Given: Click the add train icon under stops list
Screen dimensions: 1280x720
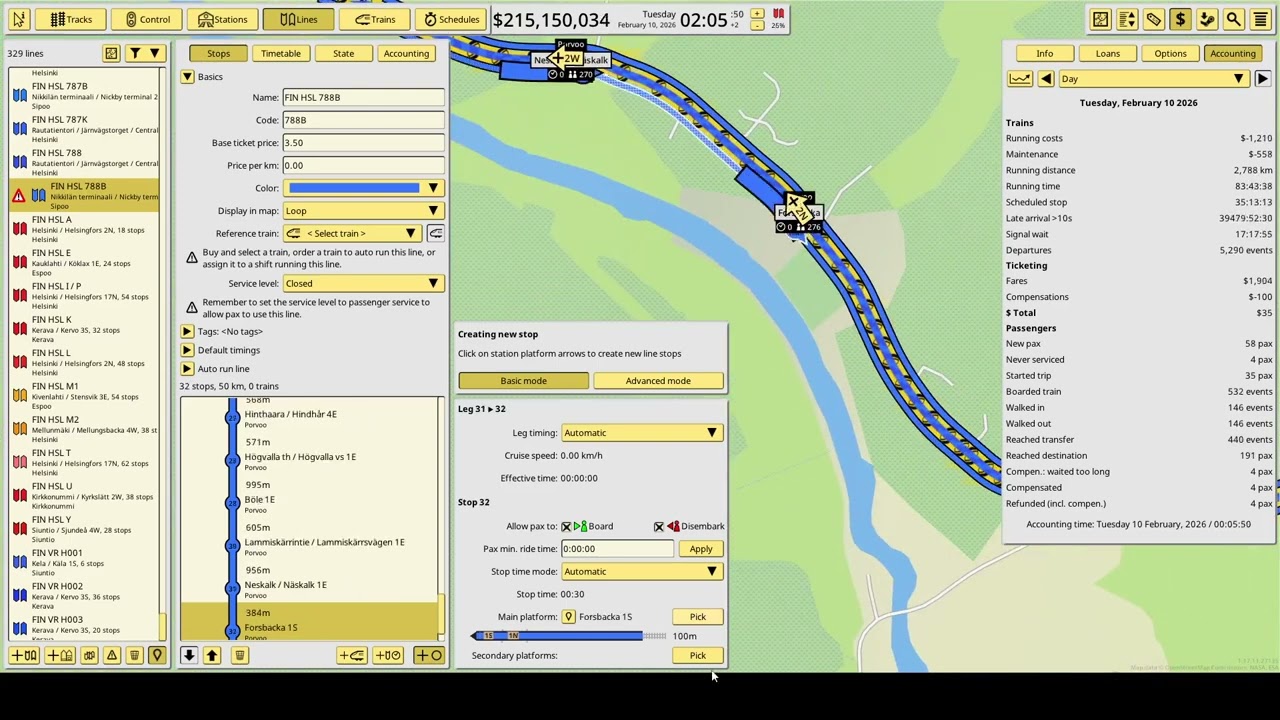Looking at the screenshot, I should [x=352, y=655].
